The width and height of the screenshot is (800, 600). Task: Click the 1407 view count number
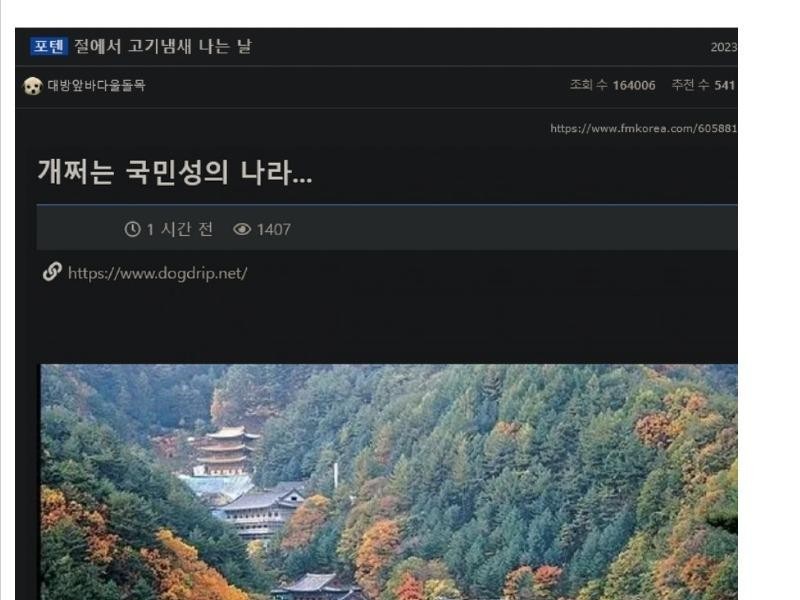pyautogui.click(x=273, y=230)
